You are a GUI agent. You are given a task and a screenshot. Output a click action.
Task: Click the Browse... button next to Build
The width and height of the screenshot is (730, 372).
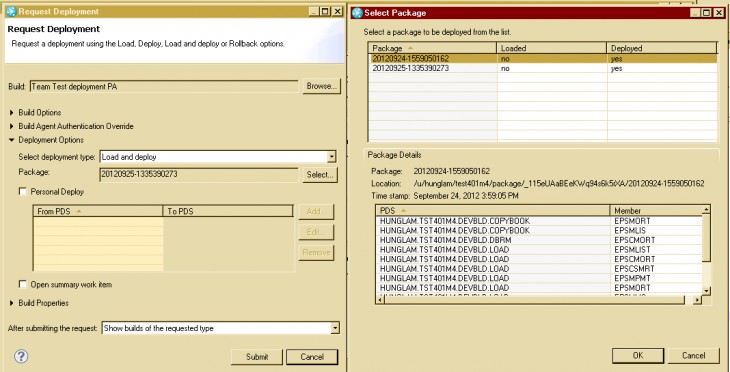point(321,86)
